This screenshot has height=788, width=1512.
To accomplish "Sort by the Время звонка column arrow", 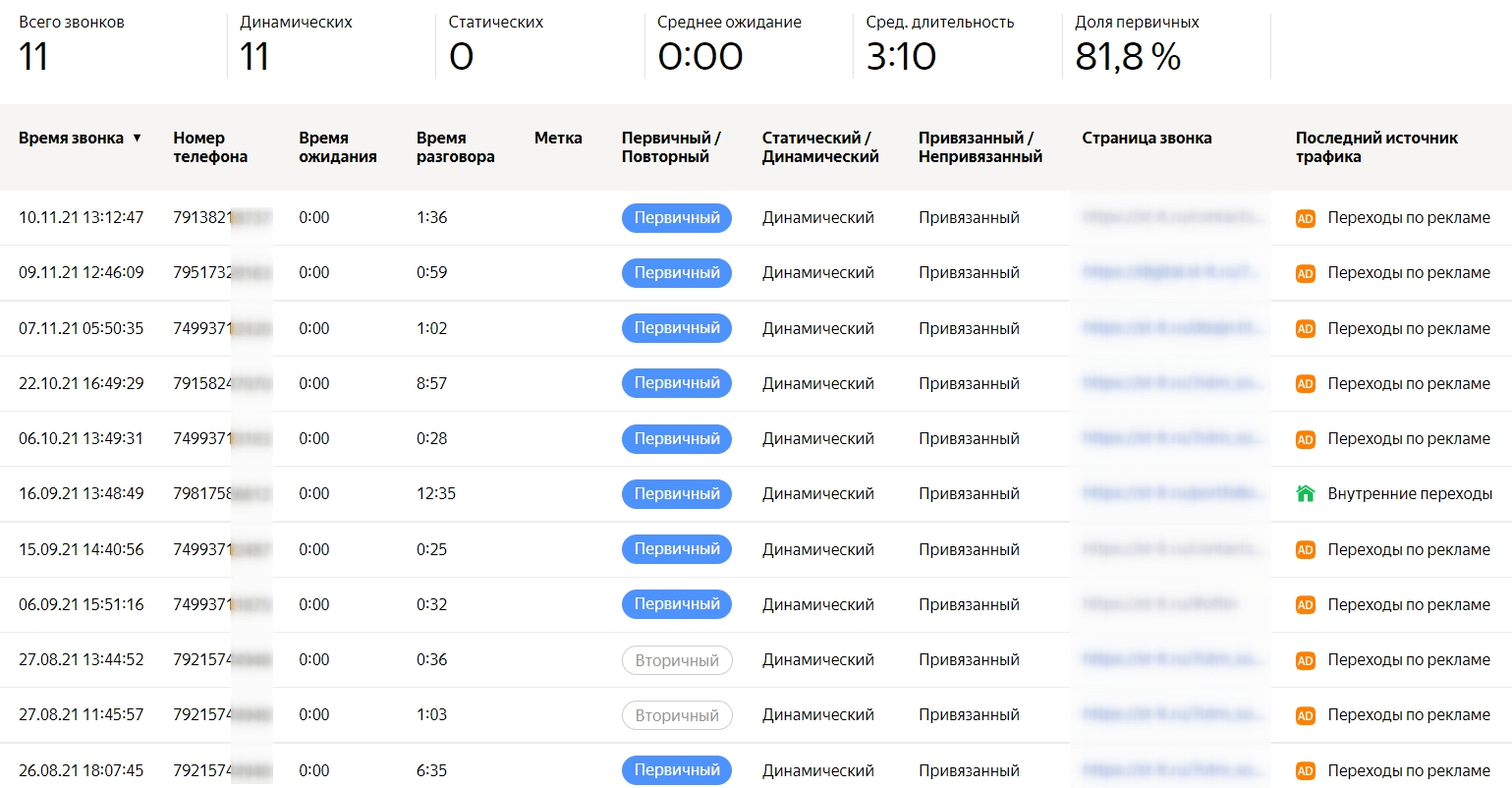I will 137,139.
